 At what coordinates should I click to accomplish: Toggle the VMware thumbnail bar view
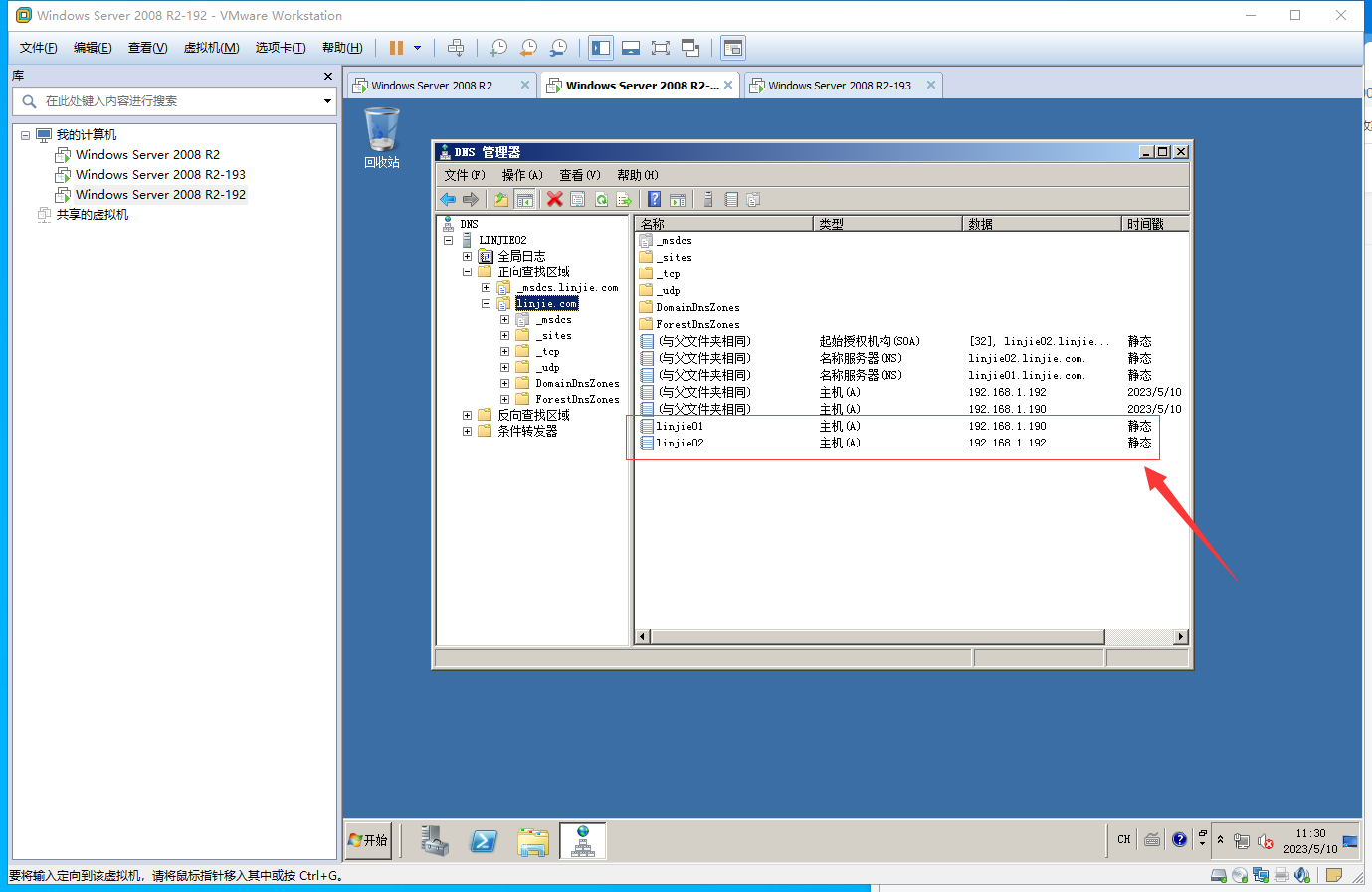631,48
